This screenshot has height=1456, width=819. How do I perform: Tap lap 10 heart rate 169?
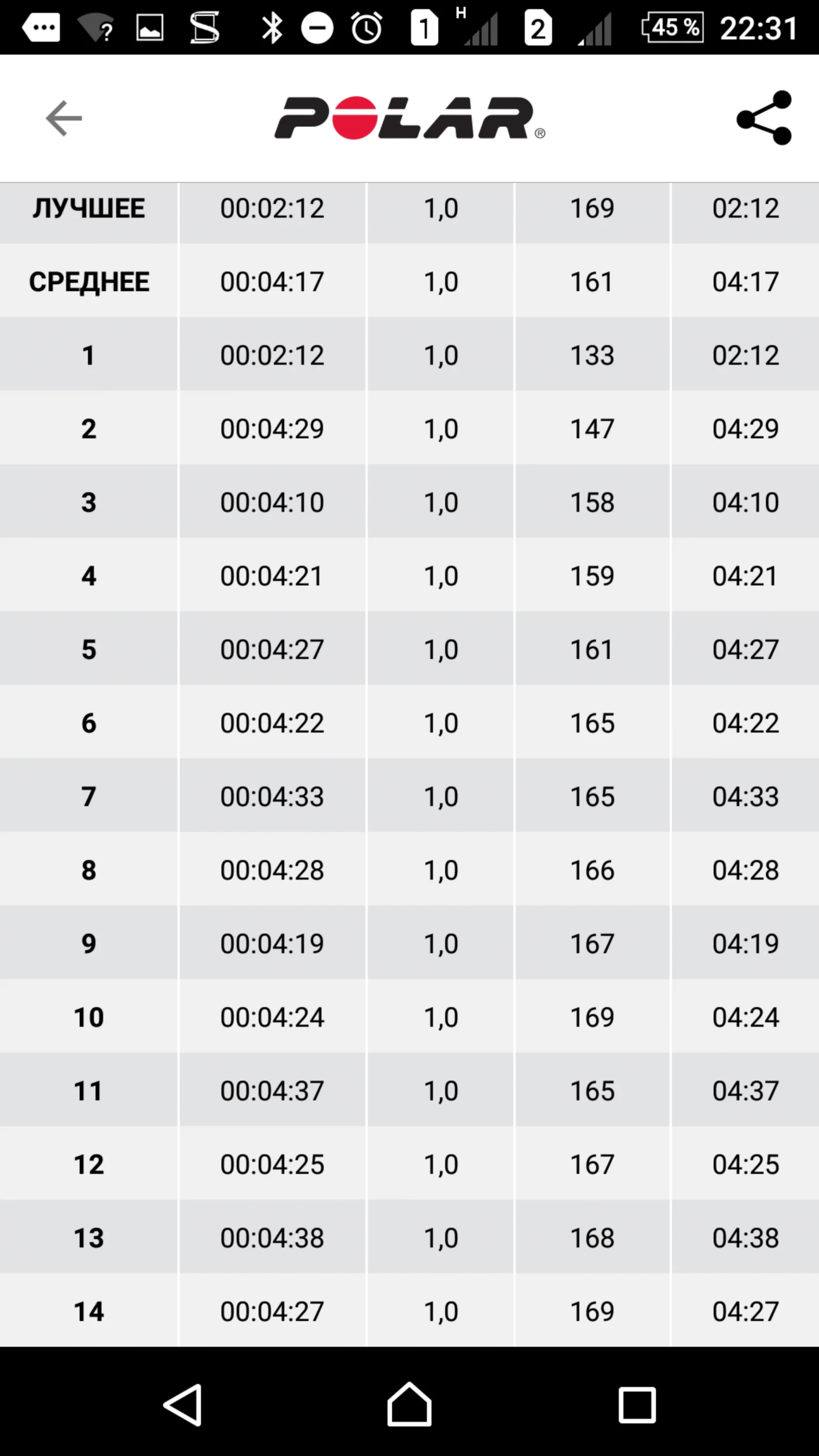click(592, 1017)
